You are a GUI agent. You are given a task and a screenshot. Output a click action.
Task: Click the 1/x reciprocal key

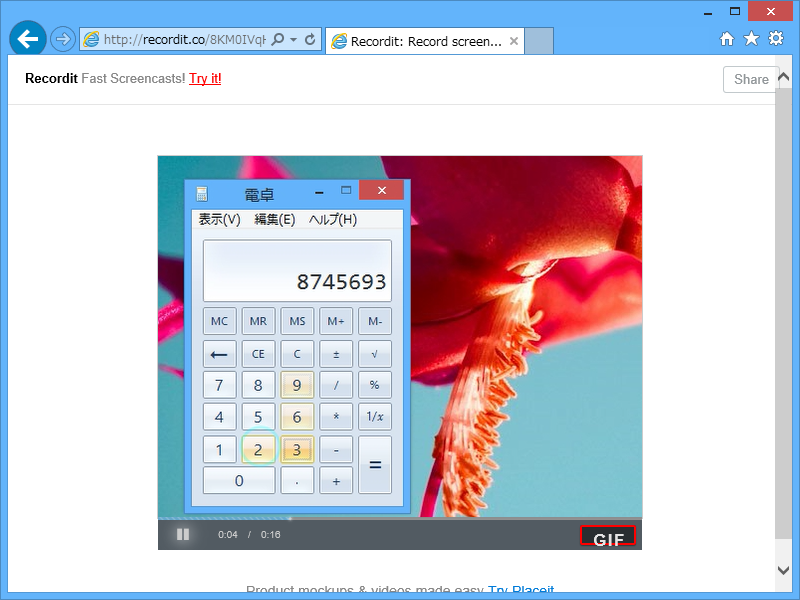click(x=375, y=417)
